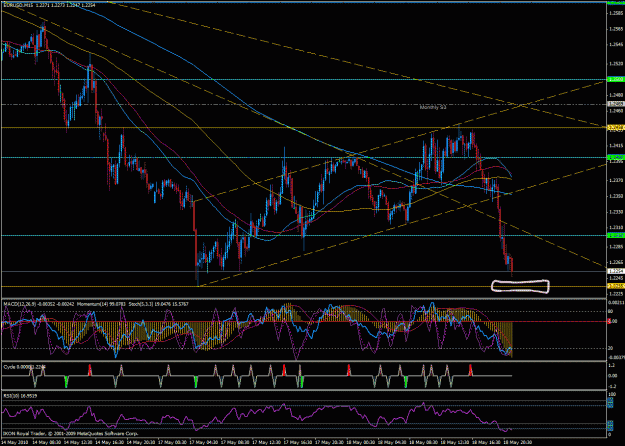The width and height of the screenshot is (625, 446).
Task: Click the 1.2520 price scale value
Action: (x=616, y=64)
